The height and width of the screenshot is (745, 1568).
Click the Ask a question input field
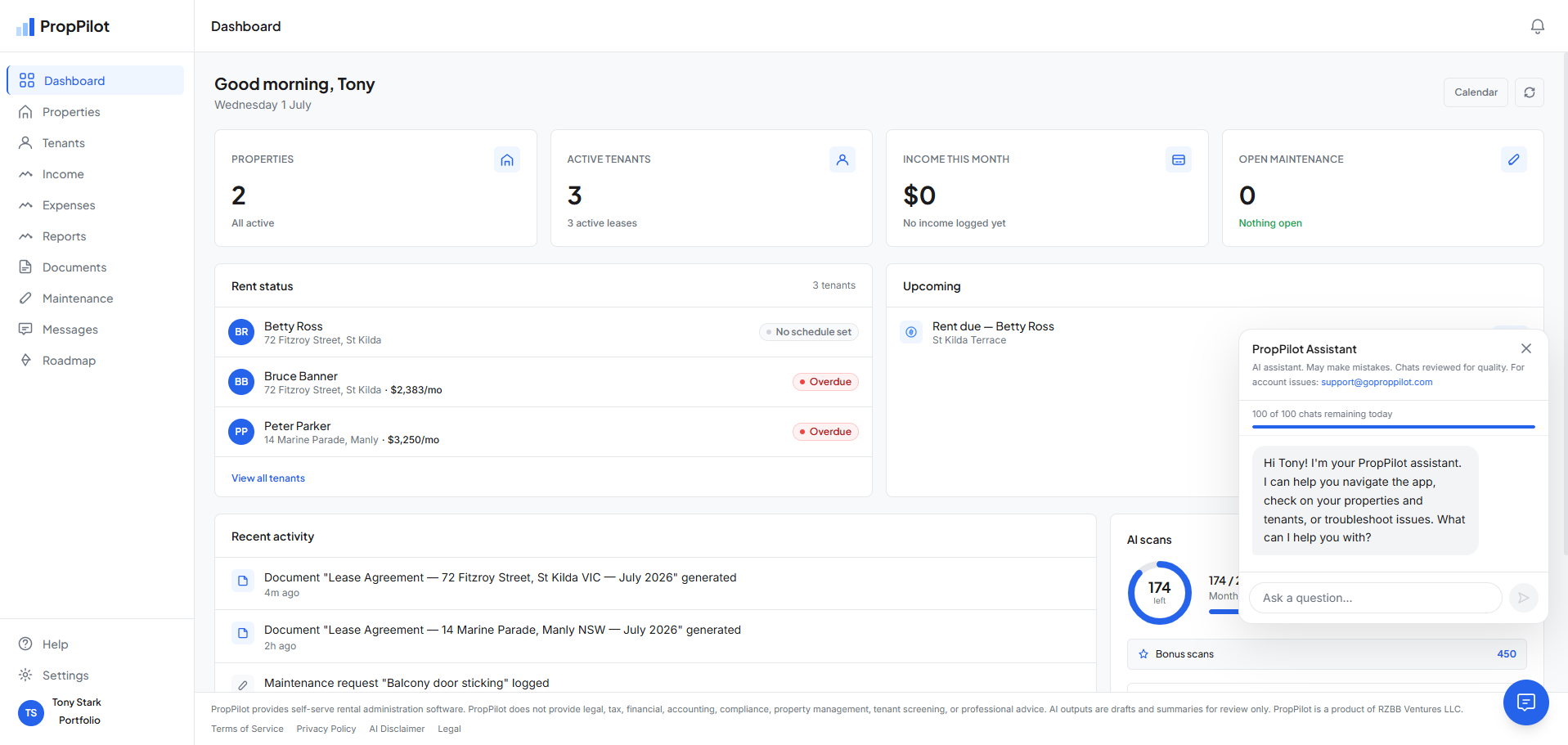pyautogui.click(x=1376, y=598)
